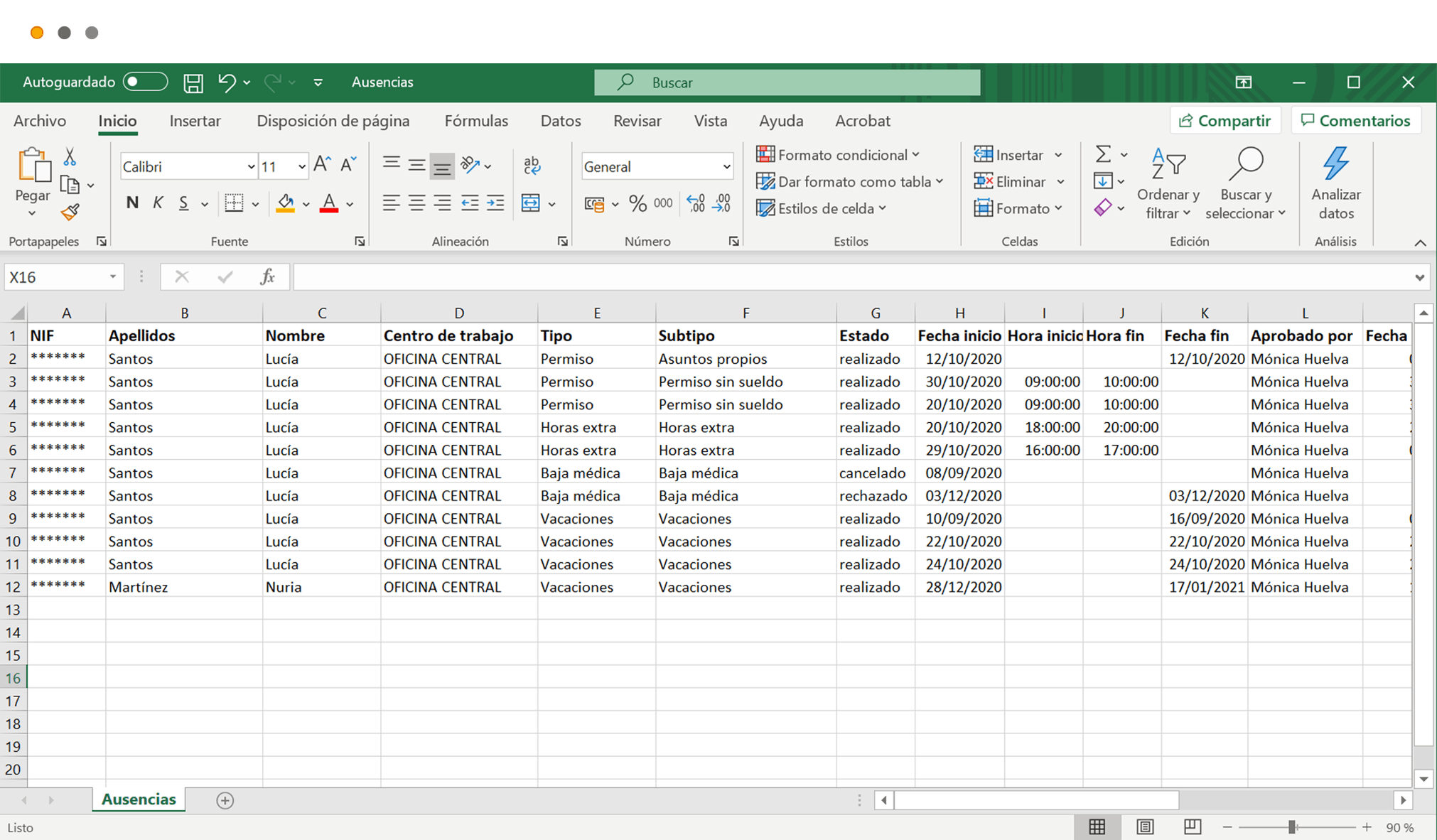
Task: Click the Formato button in Celdas
Action: coord(1018,208)
